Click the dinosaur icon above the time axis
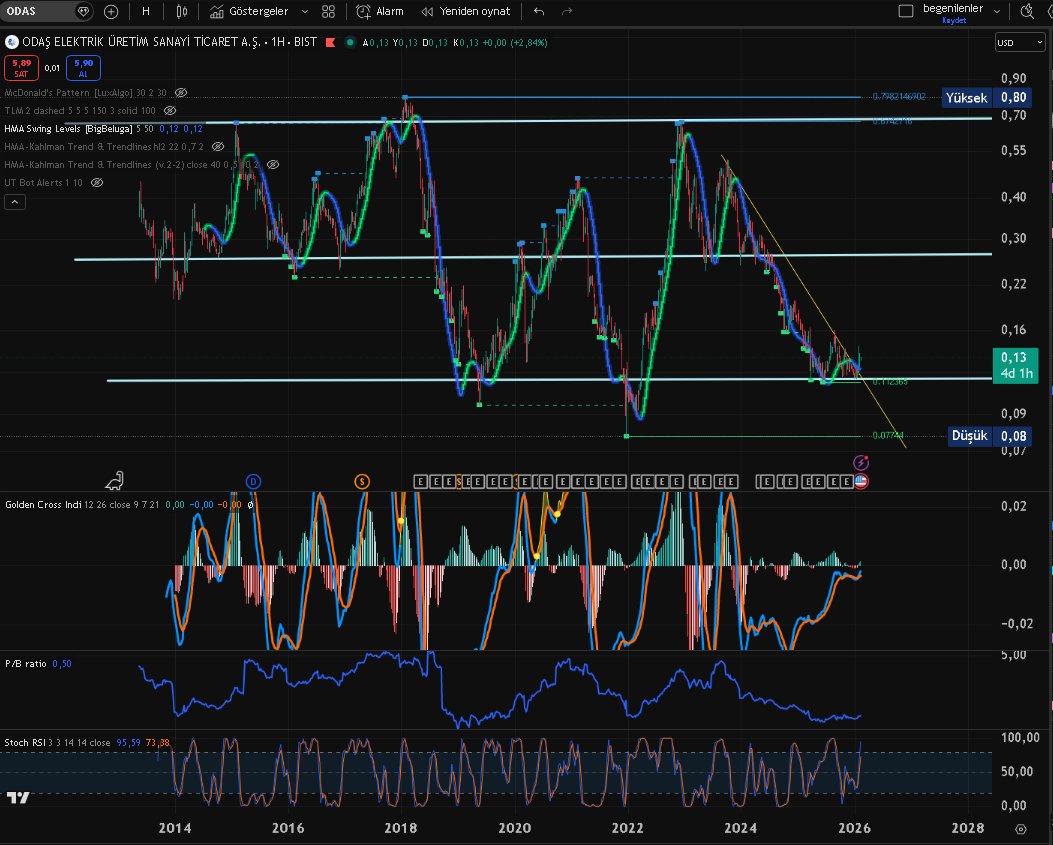Screen dimensions: 1053x845 [115, 480]
